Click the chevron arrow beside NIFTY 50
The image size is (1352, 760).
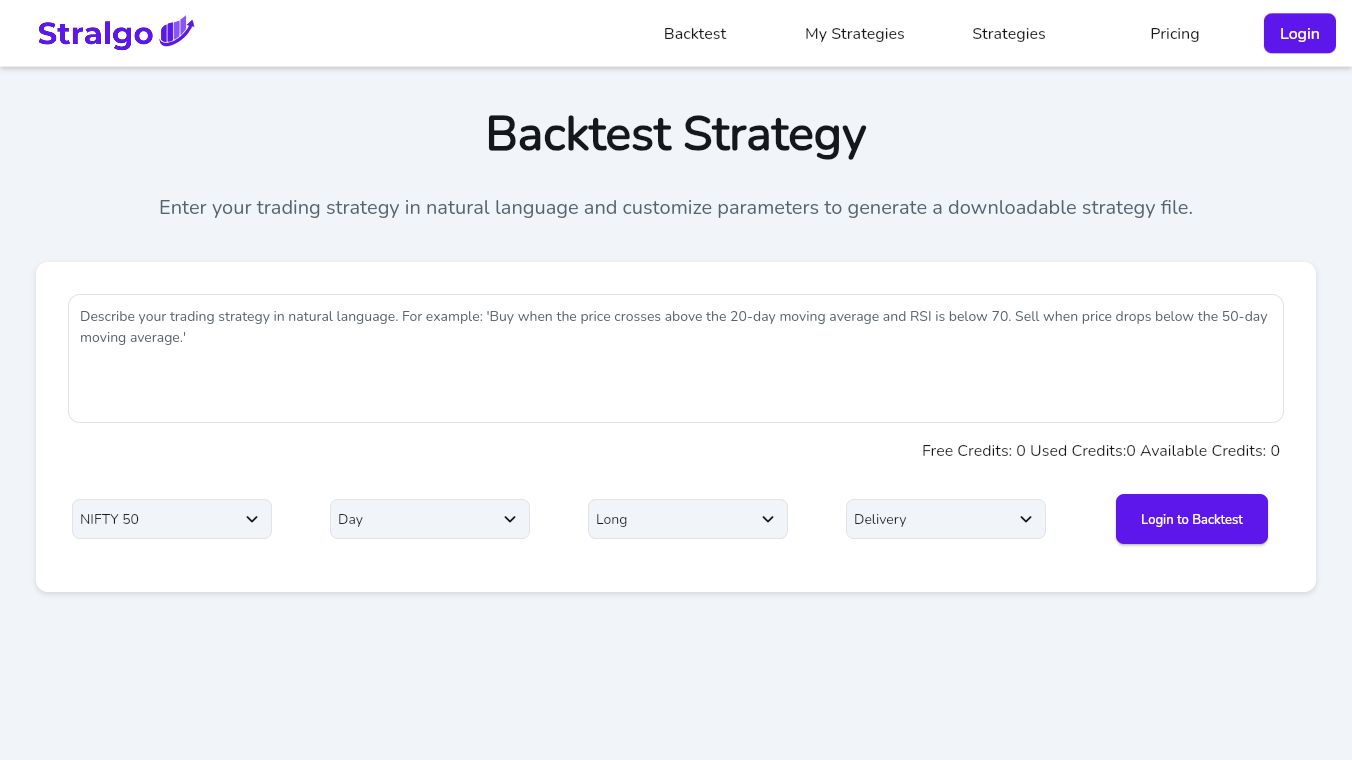pos(252,519)
